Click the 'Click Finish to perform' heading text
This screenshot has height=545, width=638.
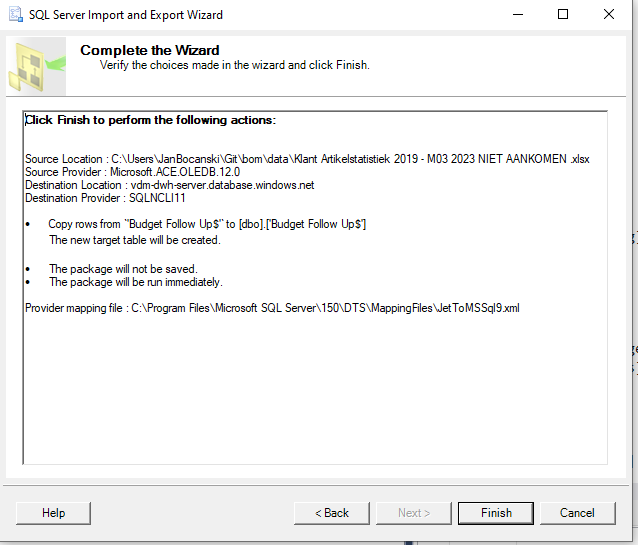tap(151, 120)
